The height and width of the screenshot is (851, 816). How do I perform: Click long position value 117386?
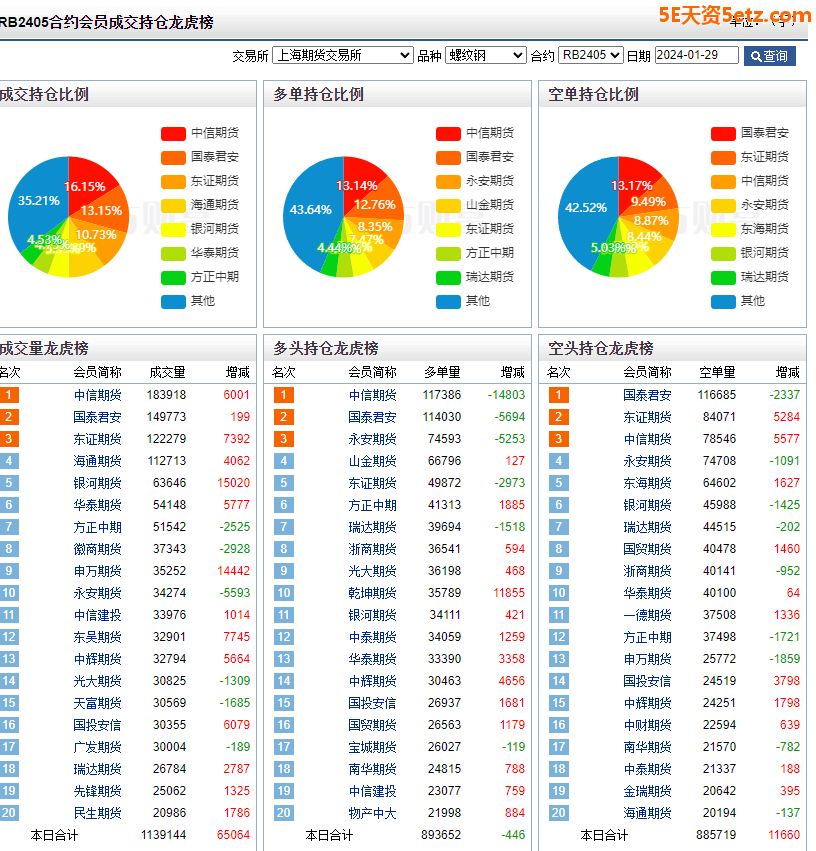click(442, 395)
